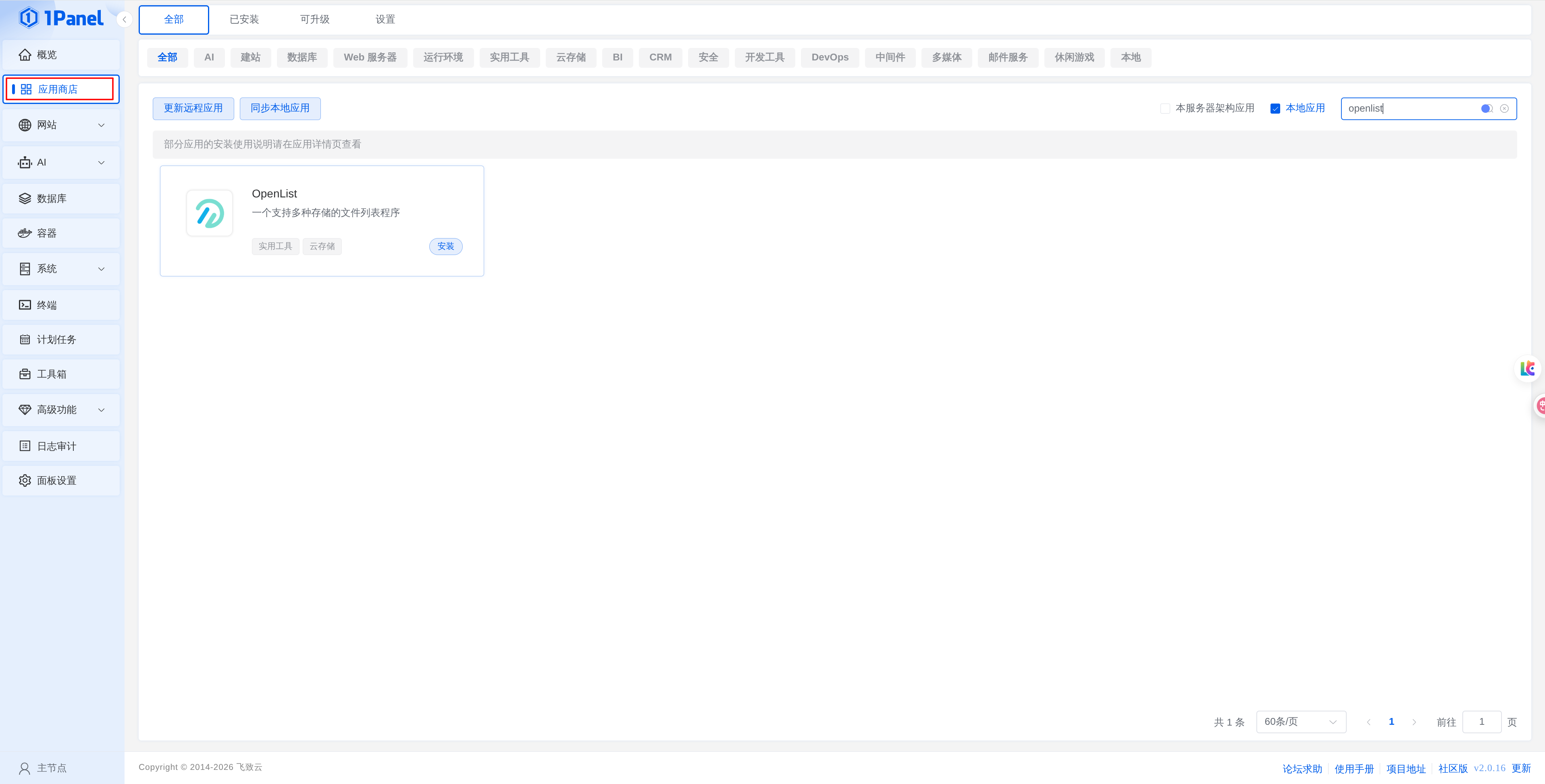The height and width of the screenshot is (784, 1545).
Task: Filter by the CRM category
Action: (x=660, y=58)
